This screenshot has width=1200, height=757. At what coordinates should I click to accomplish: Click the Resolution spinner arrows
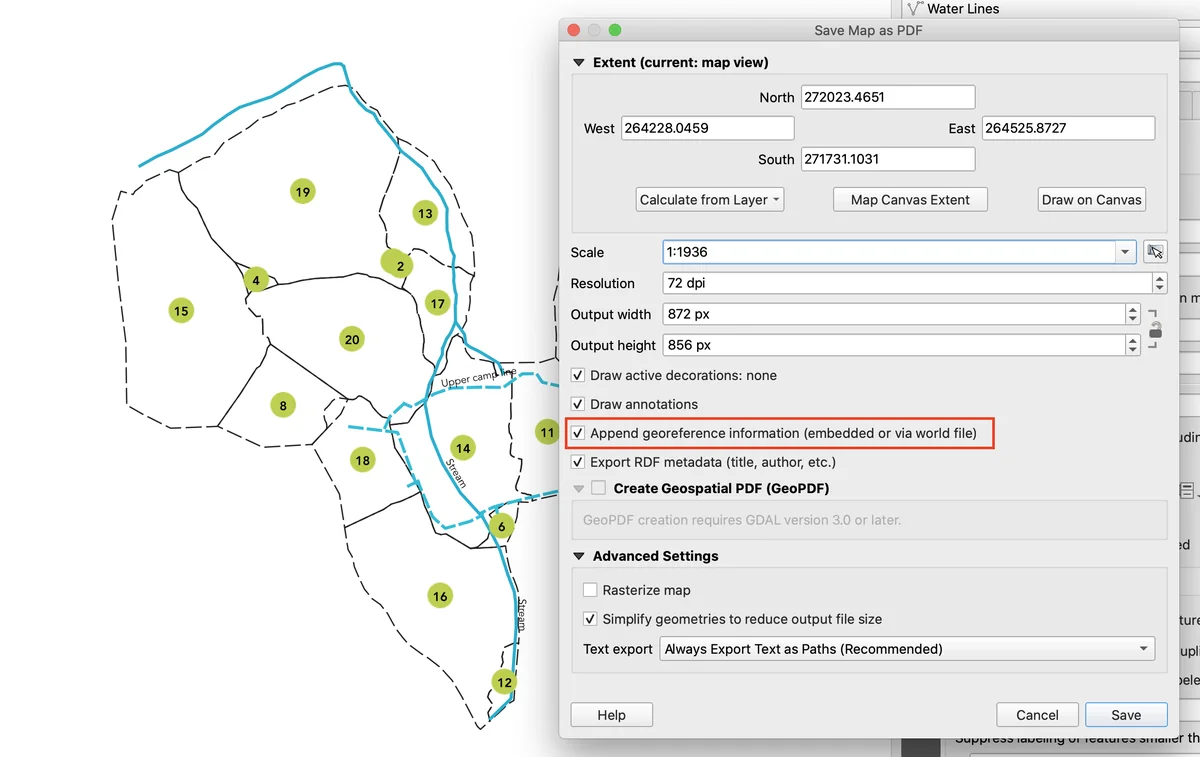(x=1159, y=283)
